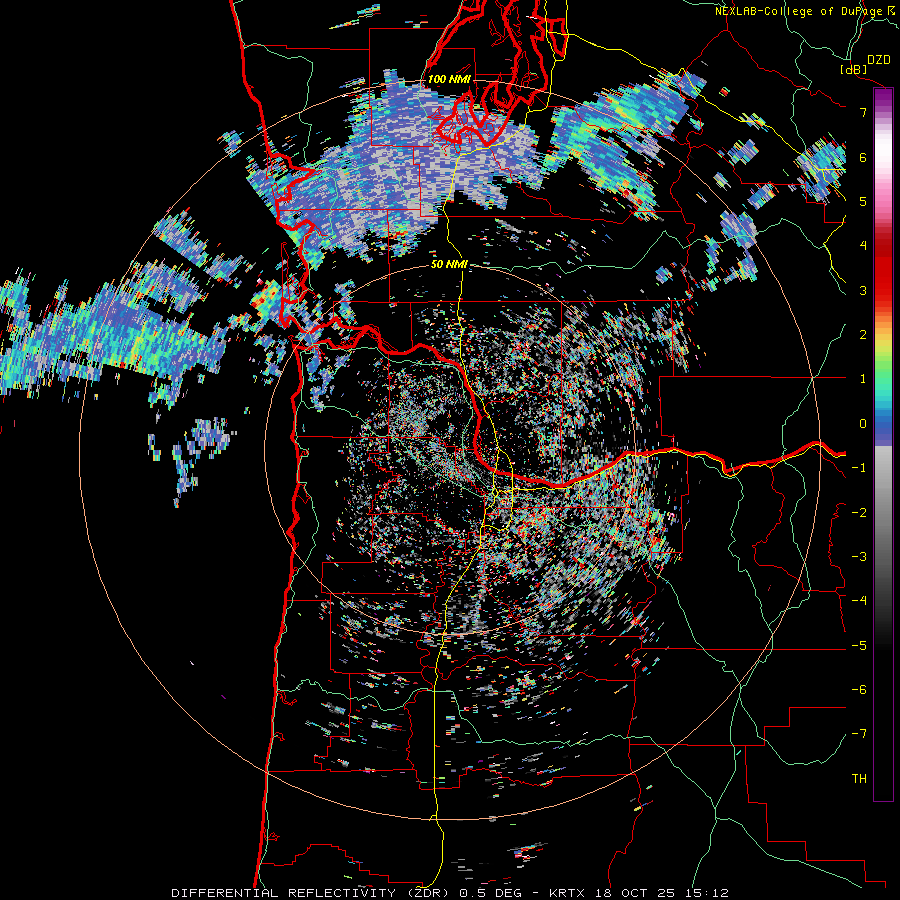Click the TH threshold label

point(859,778)
